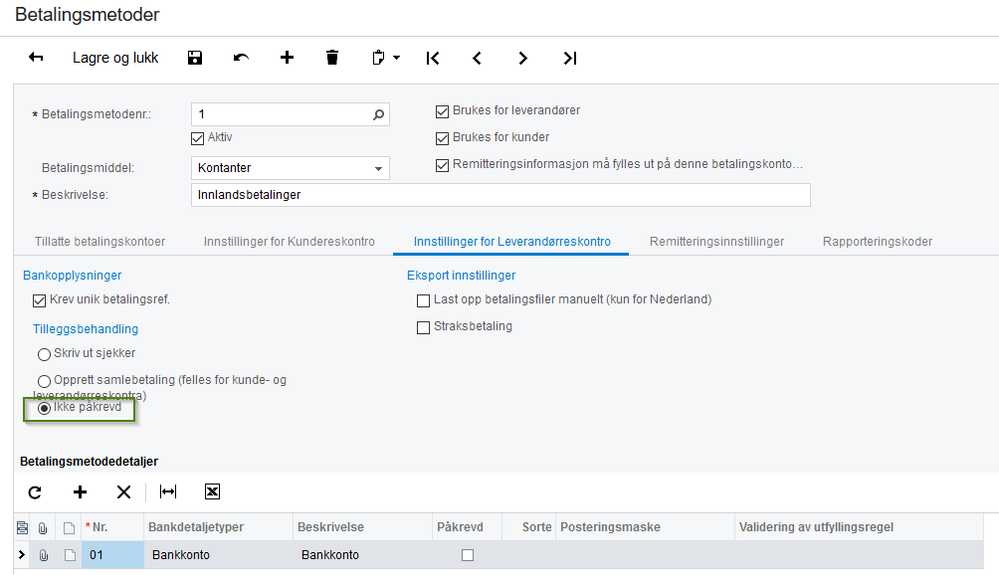The height and width of the screenshot is (575, 999).
Task: Enable the Straksbetaling checkbox
Action: 423,327
